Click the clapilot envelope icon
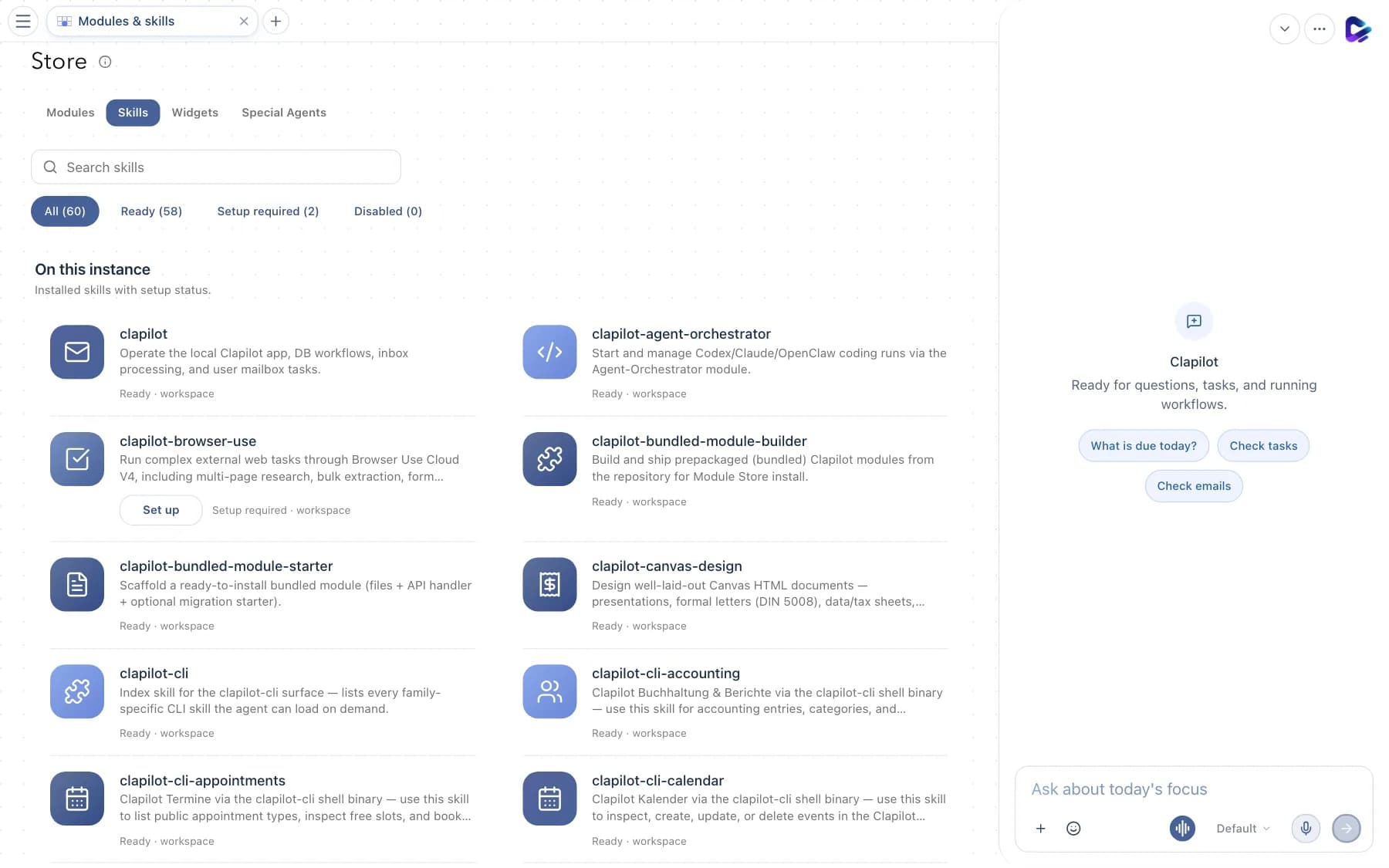1389x868 pixels. [x=77, y=352]
